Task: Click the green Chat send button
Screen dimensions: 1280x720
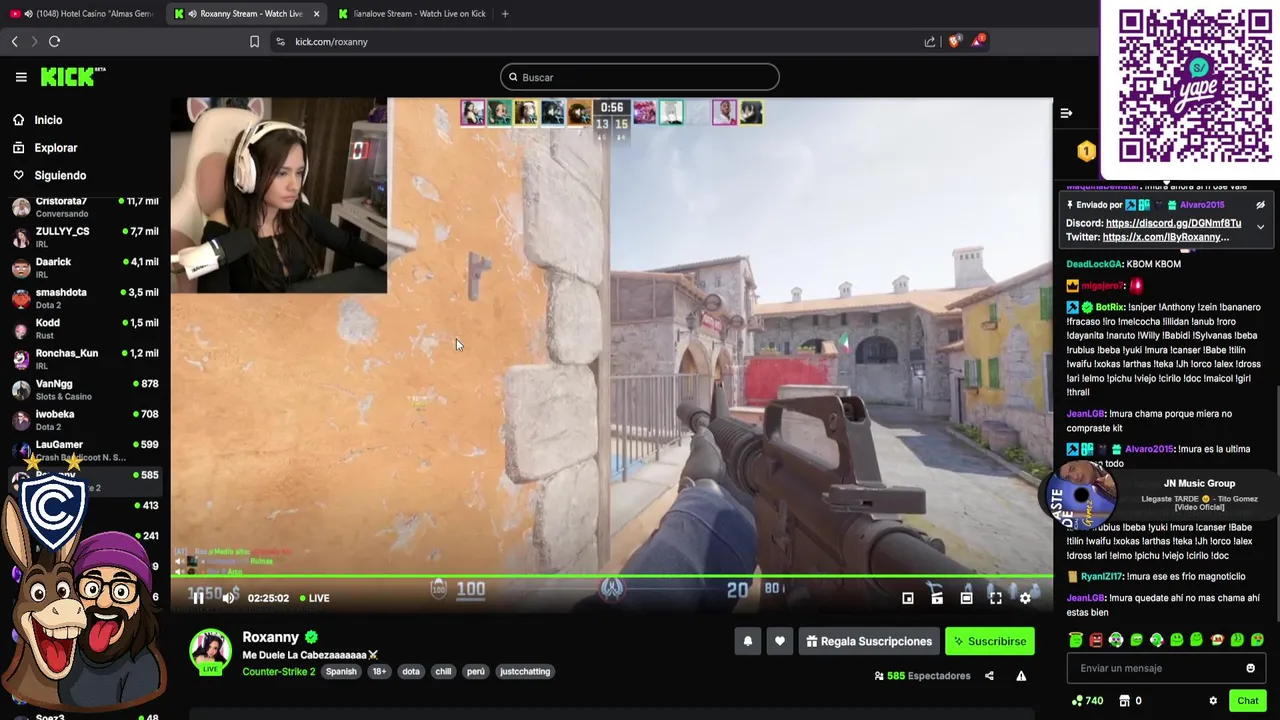Action: [x=1247, y=701]
